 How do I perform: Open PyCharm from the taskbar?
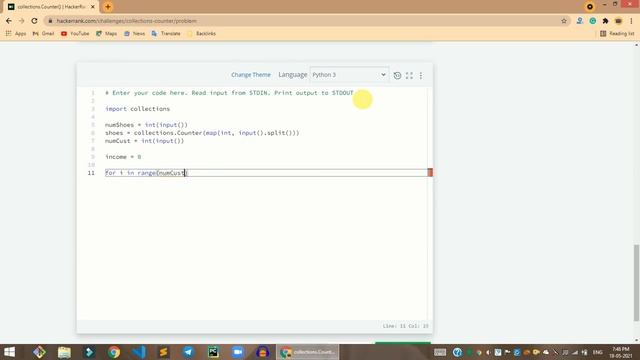click(213, 352)
